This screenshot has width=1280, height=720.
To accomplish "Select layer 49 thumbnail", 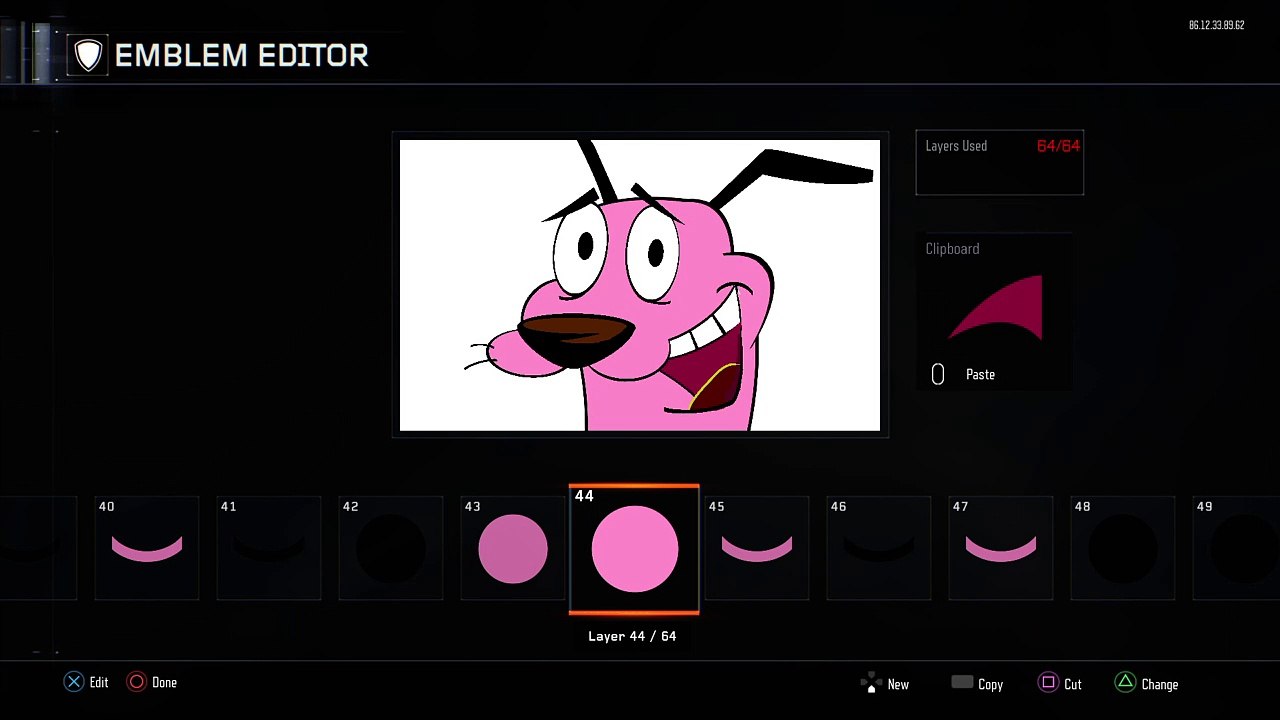I will pos(1236,548).
